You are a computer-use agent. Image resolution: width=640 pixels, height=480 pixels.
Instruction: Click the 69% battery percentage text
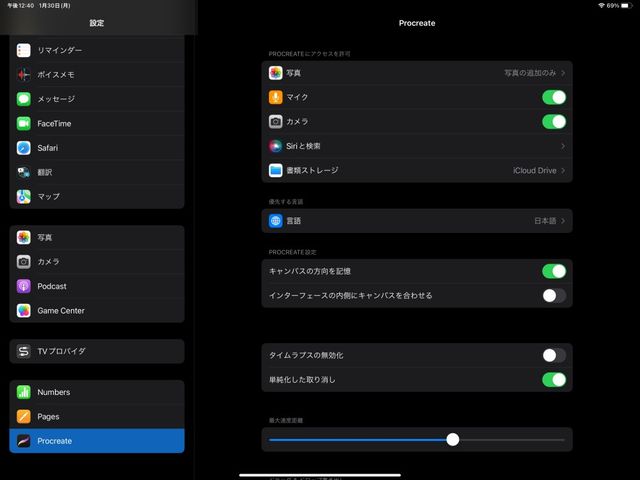tap(613, 6)
